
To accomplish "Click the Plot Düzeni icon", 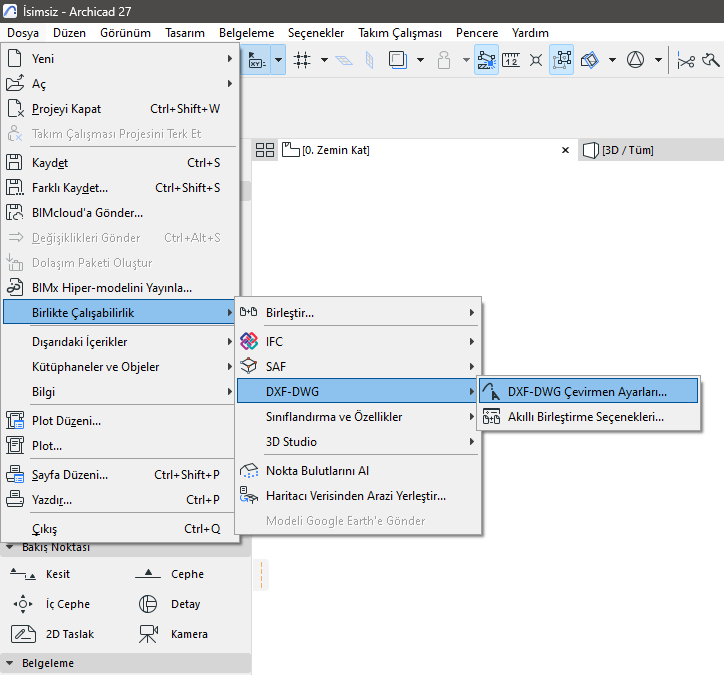I will [15, 421].
